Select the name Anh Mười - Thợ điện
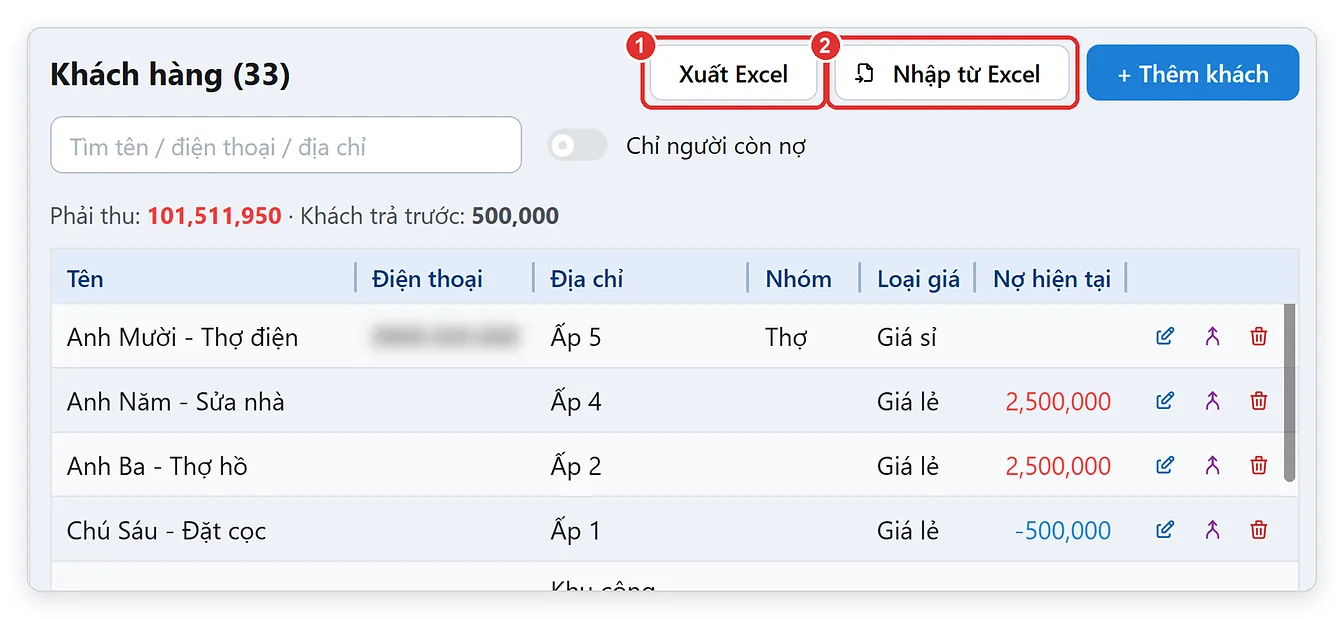The image size is (1344, 619). pyautogui.click(x=182, y=337)
